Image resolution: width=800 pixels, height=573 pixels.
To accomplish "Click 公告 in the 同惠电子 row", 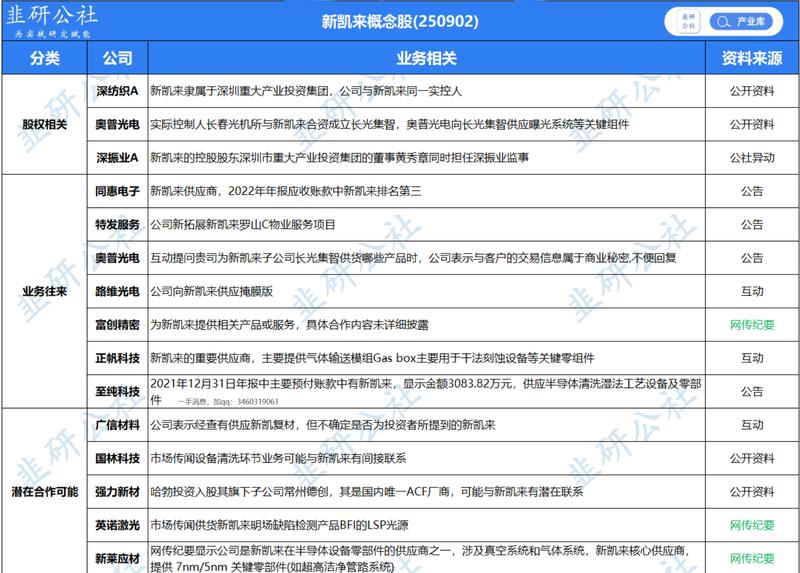I will (x=752, y=191).
